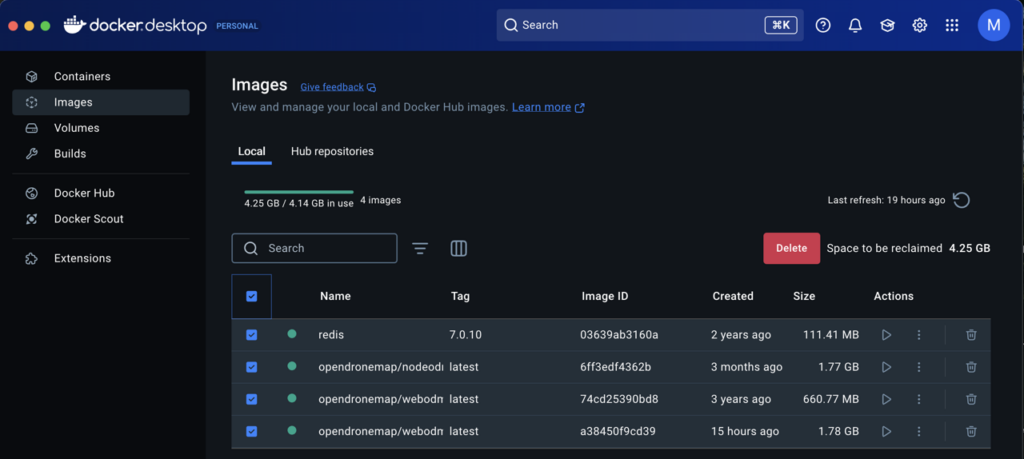Image resolution: width=1024 pixels, height=459 pixels.
Task: Switch to the Local tab
Action: [251, 151]
